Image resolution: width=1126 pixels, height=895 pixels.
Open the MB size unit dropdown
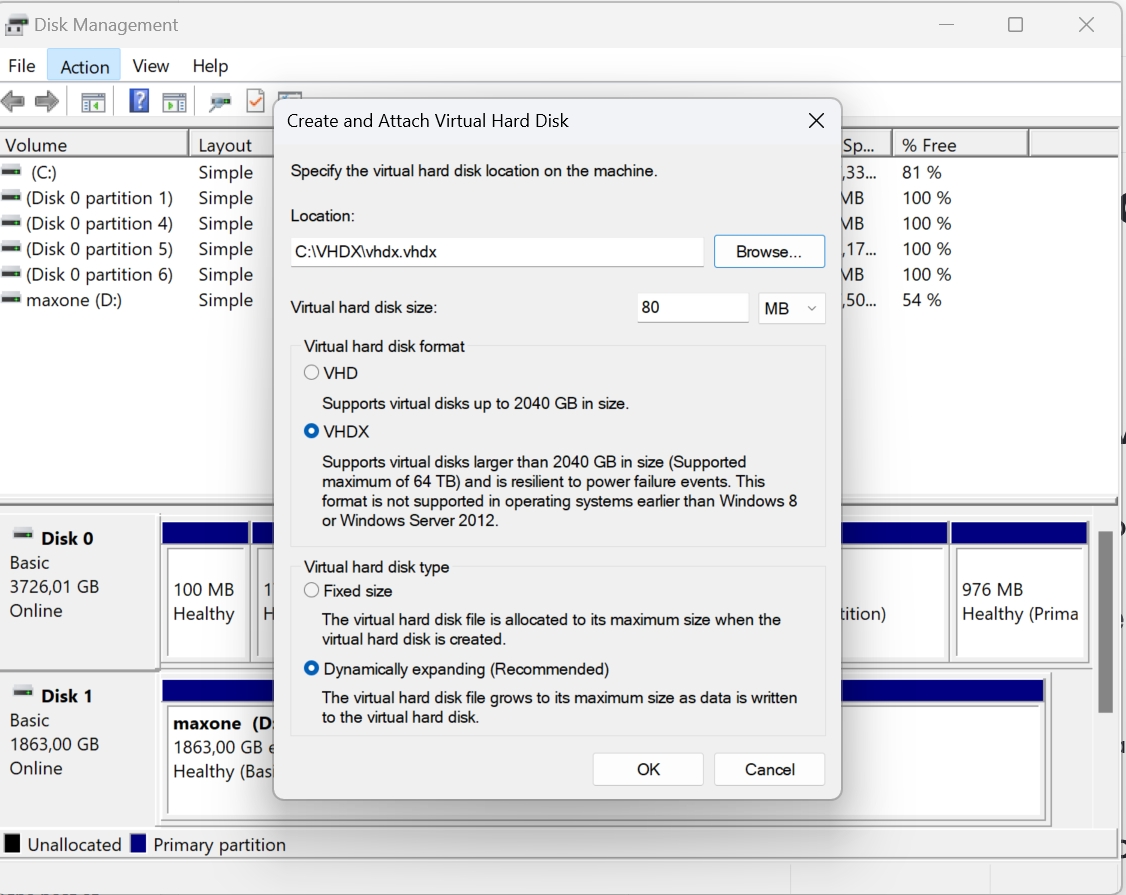[791, 309]
